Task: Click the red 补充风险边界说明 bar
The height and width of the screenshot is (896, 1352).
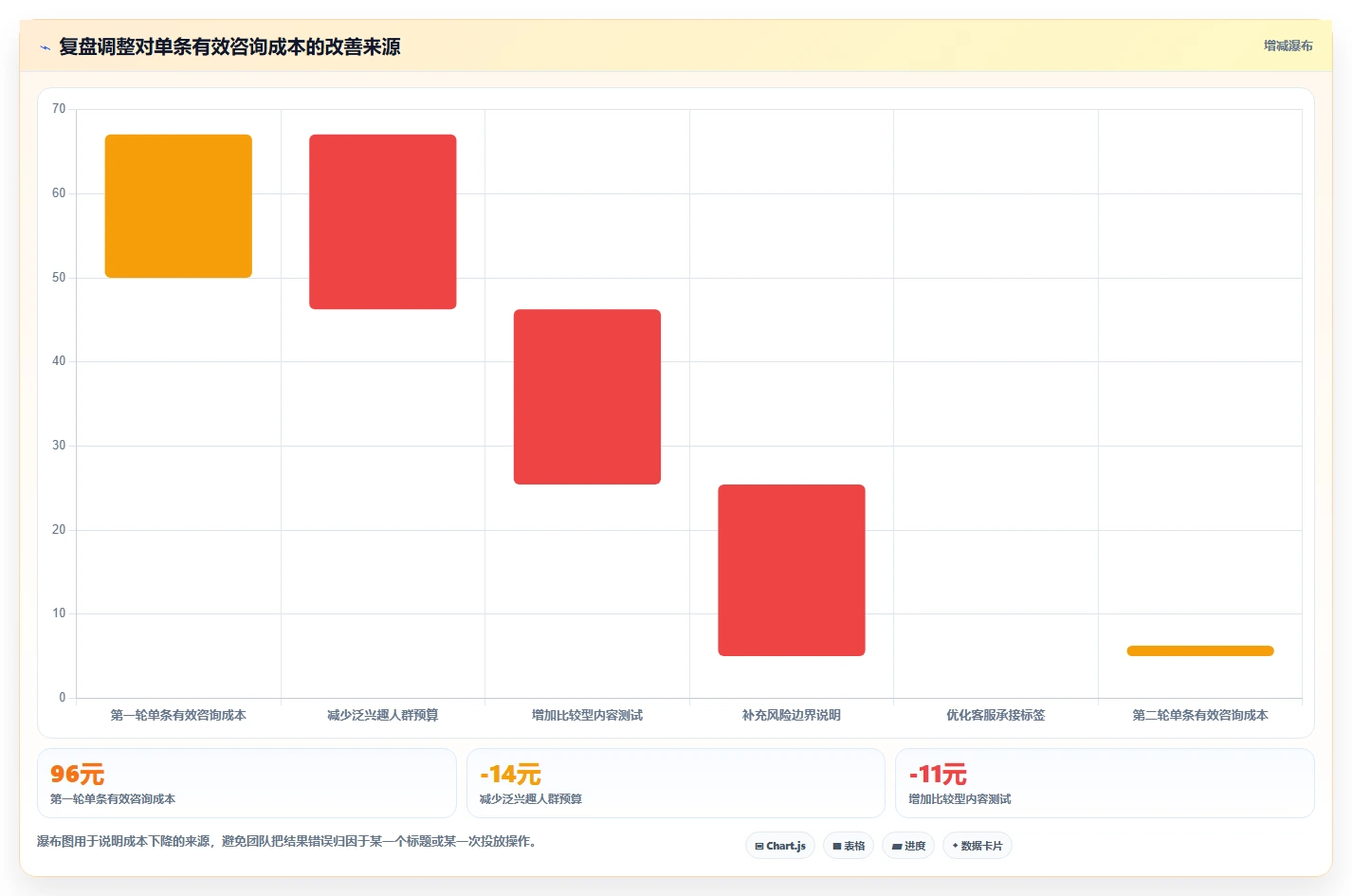Action: pos(792,570)
